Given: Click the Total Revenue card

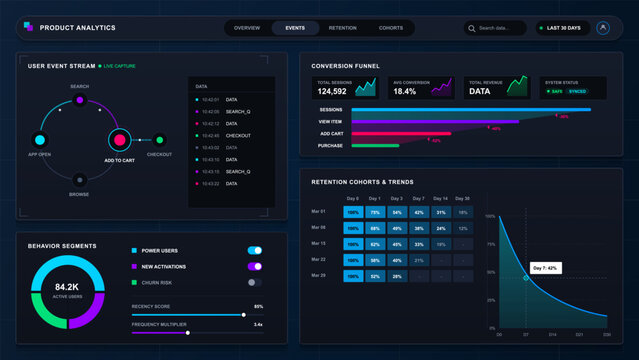Looking at the screenshot, I should tap(497, 88).
